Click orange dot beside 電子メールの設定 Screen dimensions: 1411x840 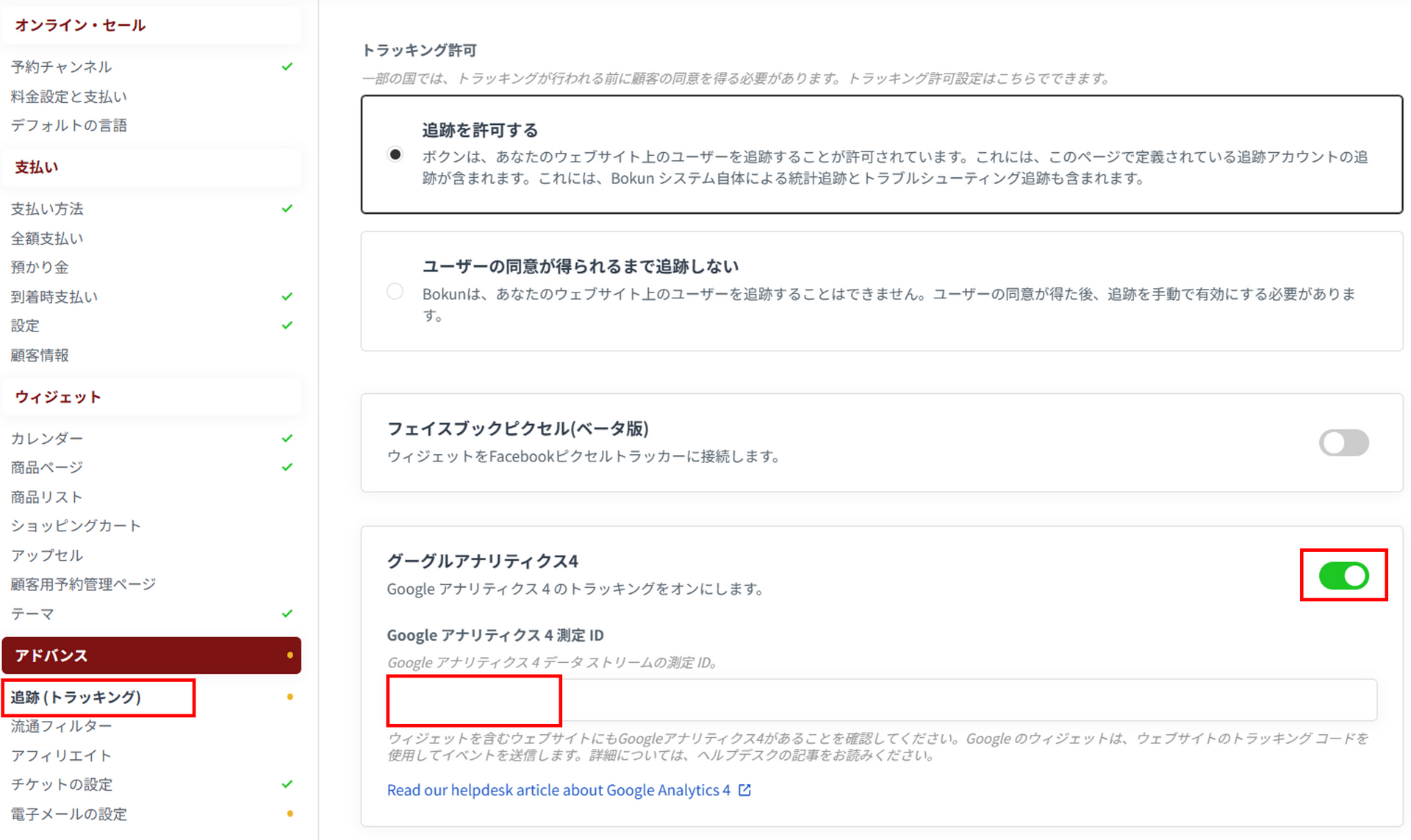tap(290, 814)
